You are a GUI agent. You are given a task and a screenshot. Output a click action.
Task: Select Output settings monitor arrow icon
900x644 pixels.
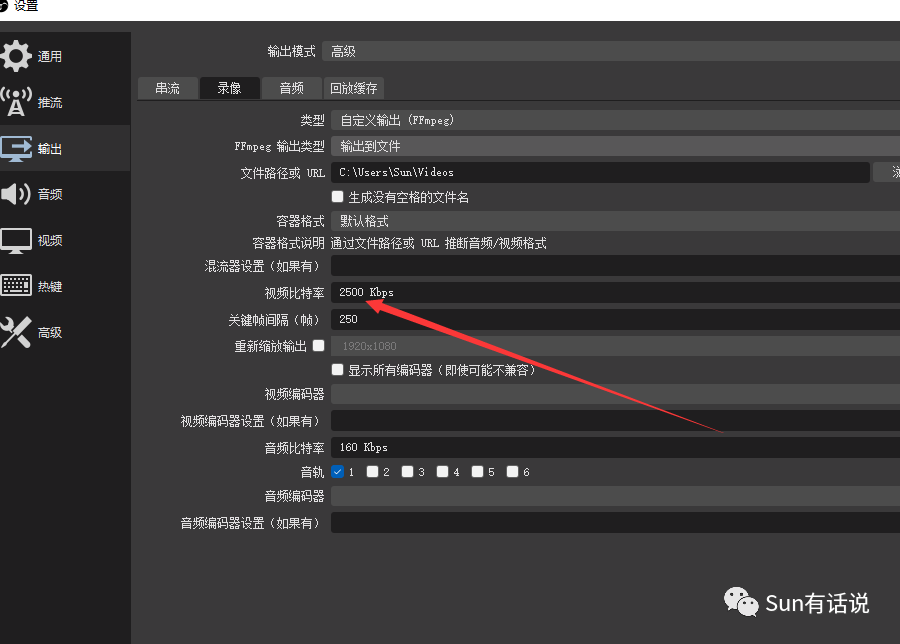[x=15, y=148]
